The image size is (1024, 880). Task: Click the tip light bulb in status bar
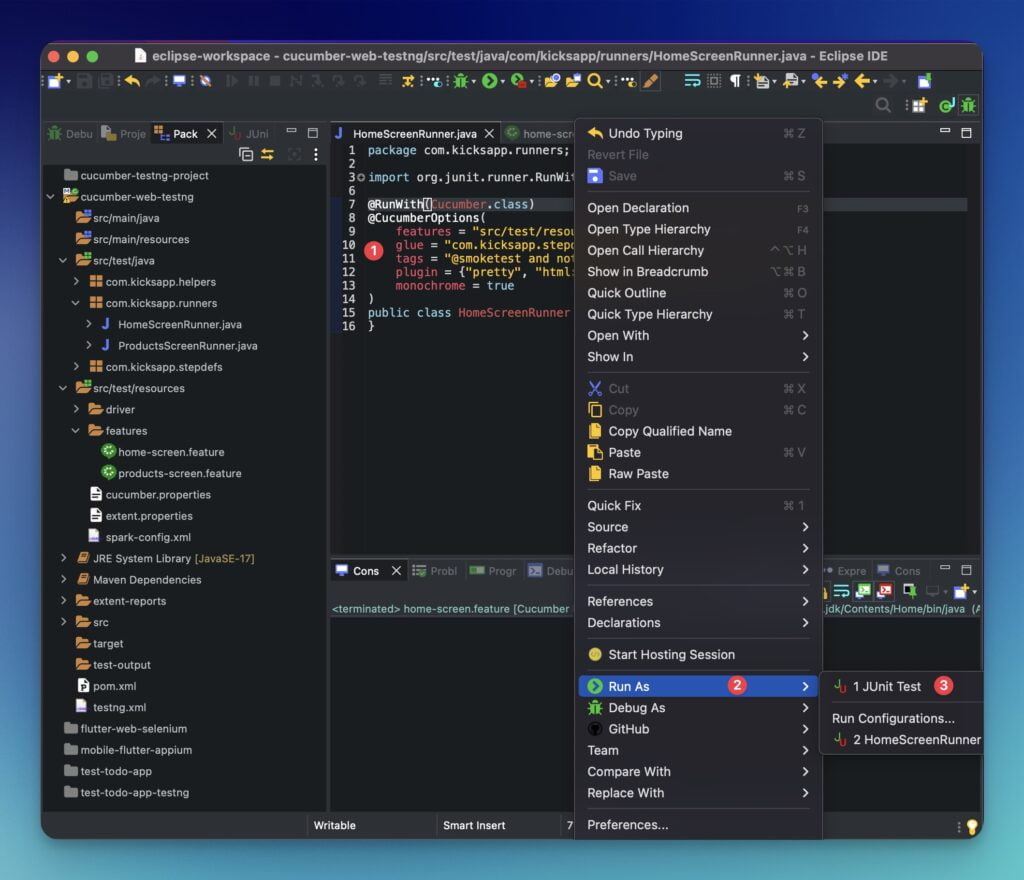(x=972, y=826)
